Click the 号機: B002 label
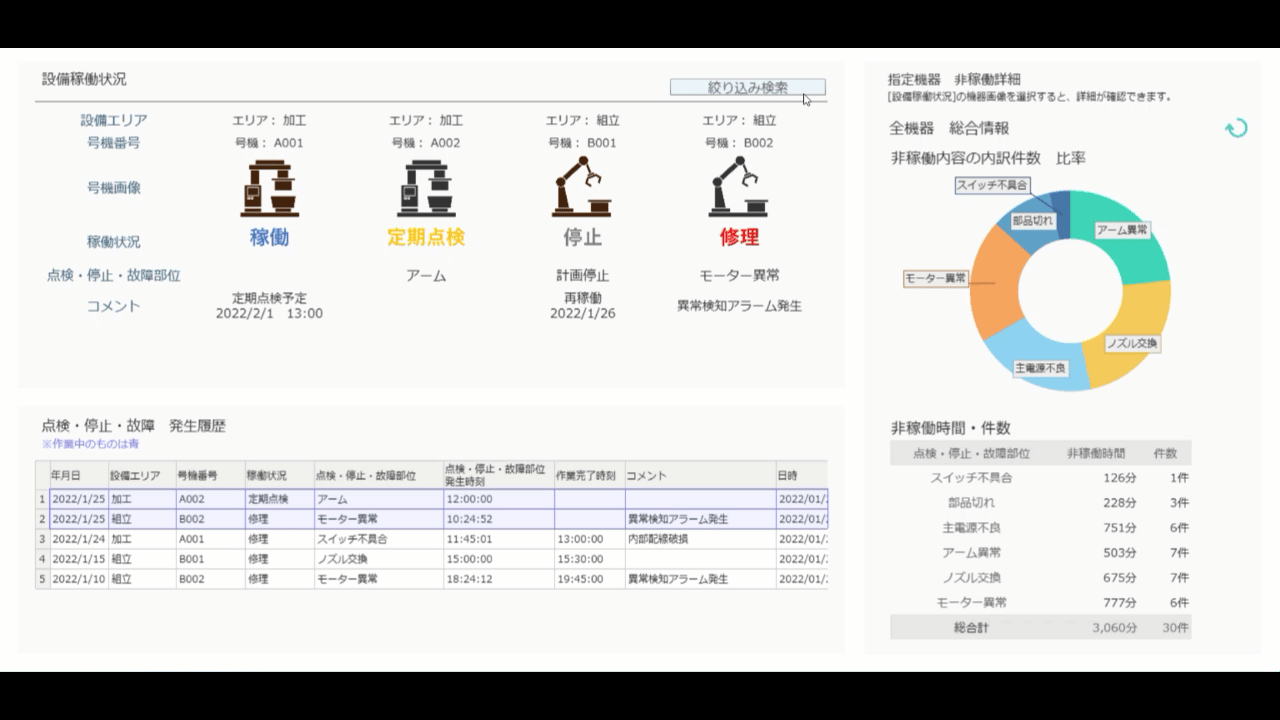The width and height of the screenshot is (1280, 720). click(738, 143)
